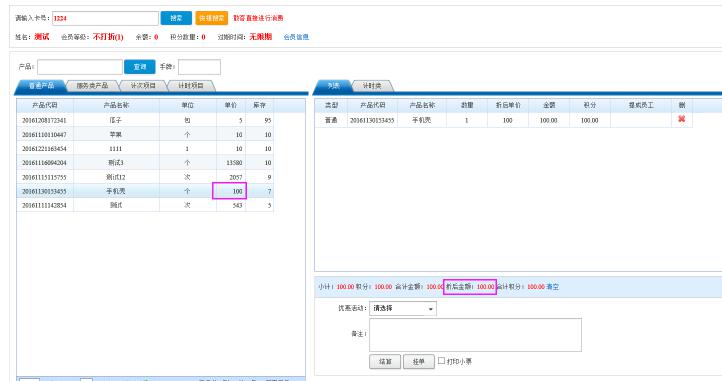Viewport: 722px width, 381px height.
Task: Click the 折后单价 column header in cart
Action: (508, 106)
